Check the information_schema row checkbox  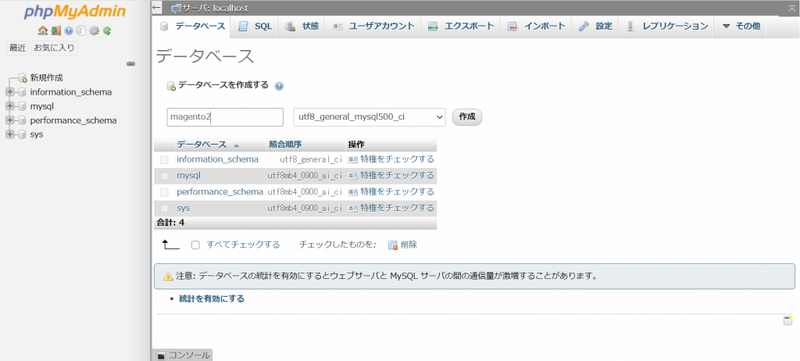(164, 160)
